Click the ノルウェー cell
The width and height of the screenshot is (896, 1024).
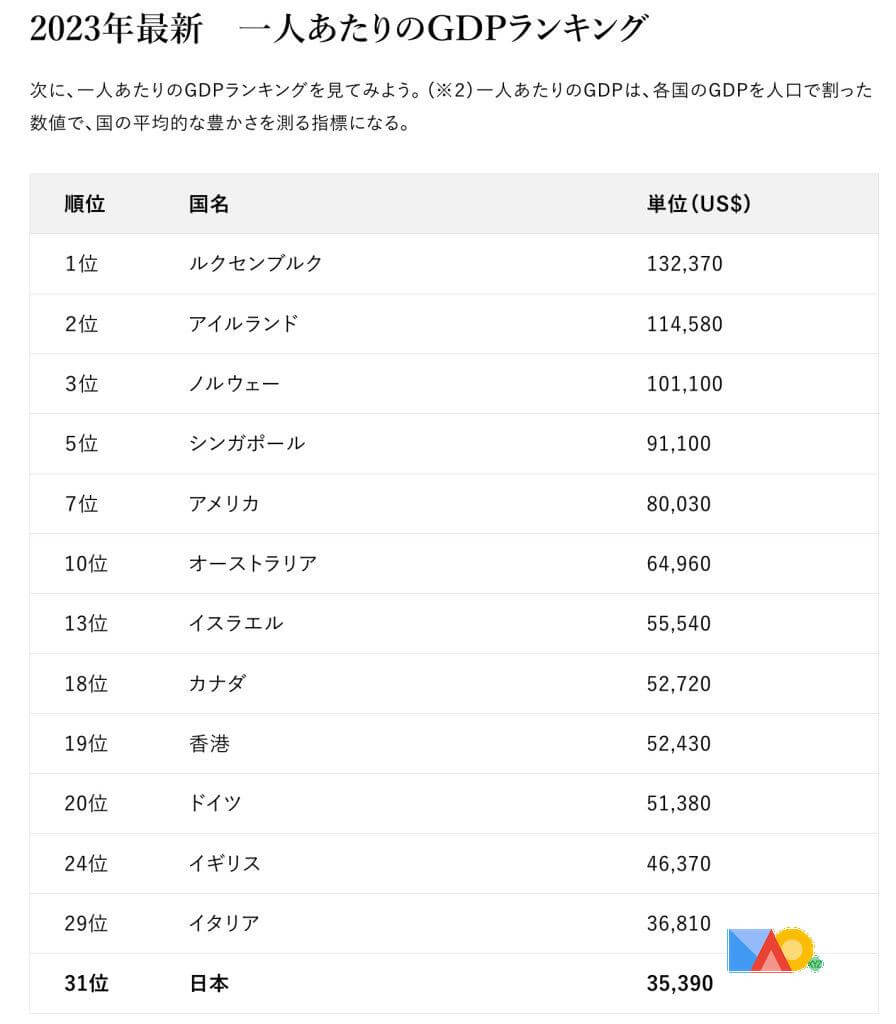point(234,384)
